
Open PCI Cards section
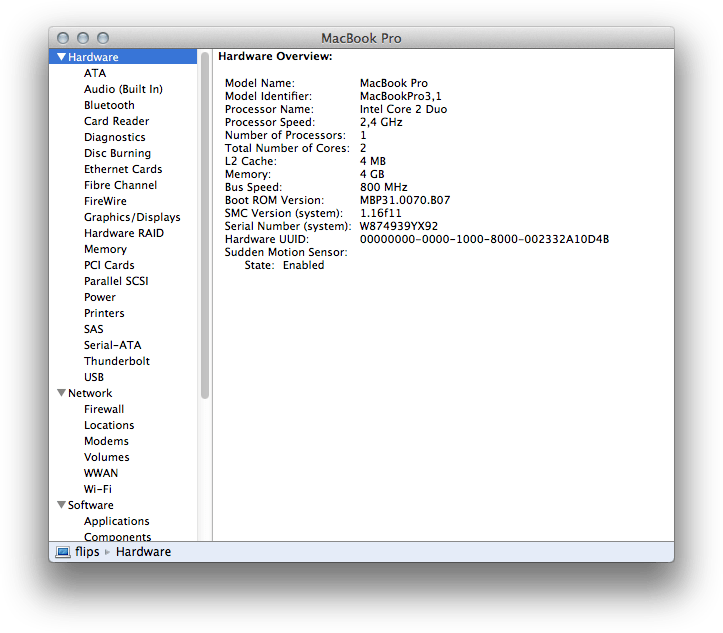(x=109, y=265)
